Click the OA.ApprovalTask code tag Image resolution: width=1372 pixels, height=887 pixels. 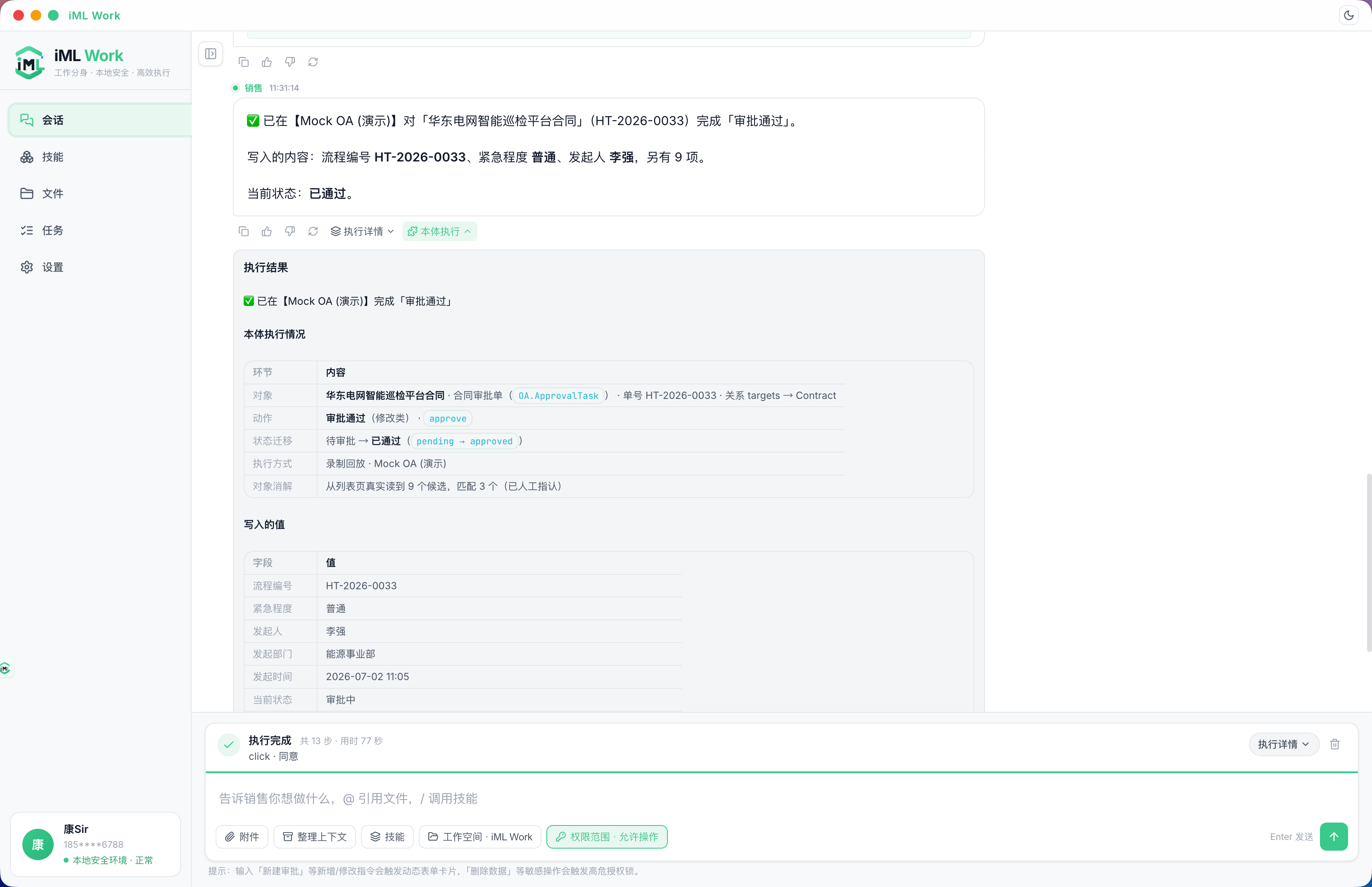pos(558,396)
